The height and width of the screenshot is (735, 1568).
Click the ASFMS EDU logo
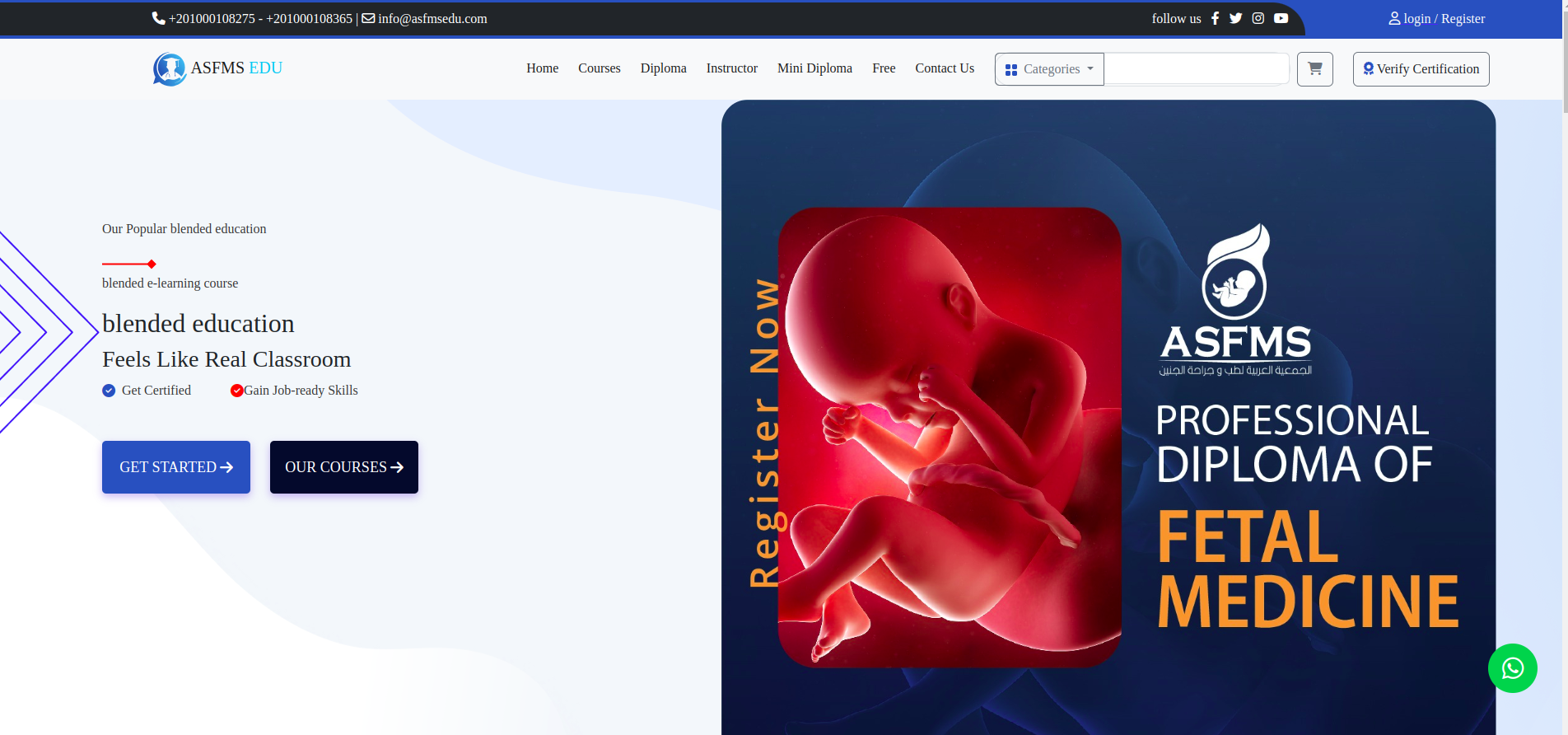[217, 68]
